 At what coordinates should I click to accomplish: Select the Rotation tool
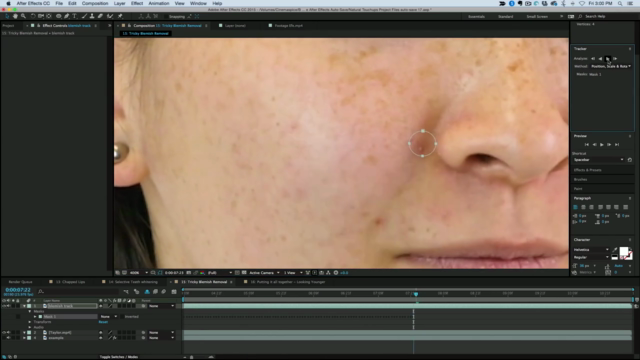click(x=33, y=16)
